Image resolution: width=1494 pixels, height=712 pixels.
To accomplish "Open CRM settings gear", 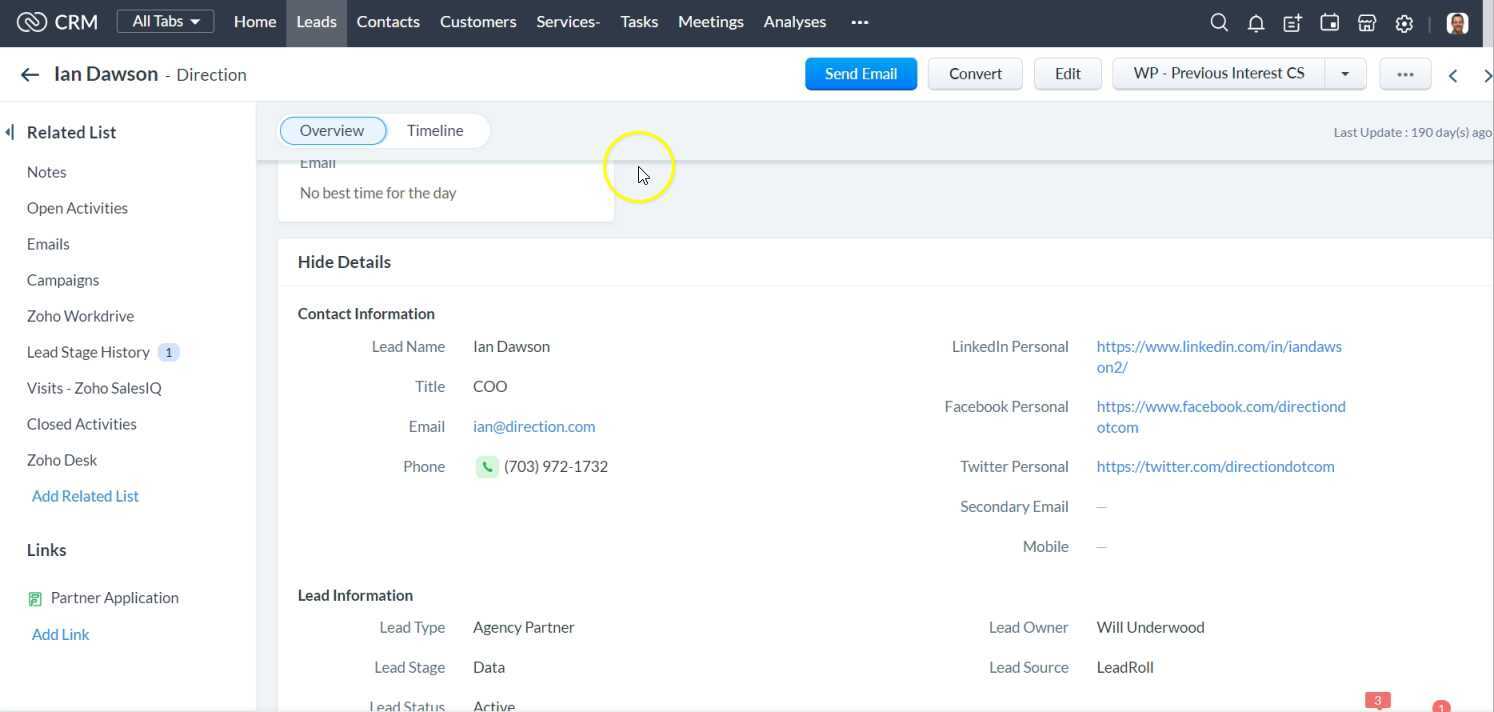I will click(x=1404, y=21).
